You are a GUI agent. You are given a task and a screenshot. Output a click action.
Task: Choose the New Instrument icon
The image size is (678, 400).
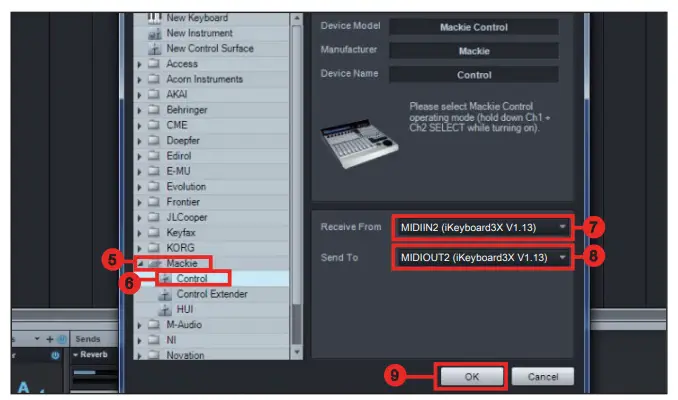tap(154, 34)
